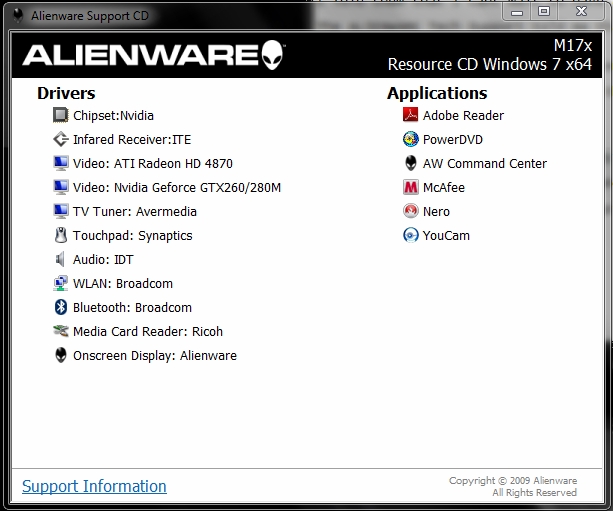Click the YouCam webcam icon
This screenshot has height=511, width=613.
pos(410,235)
